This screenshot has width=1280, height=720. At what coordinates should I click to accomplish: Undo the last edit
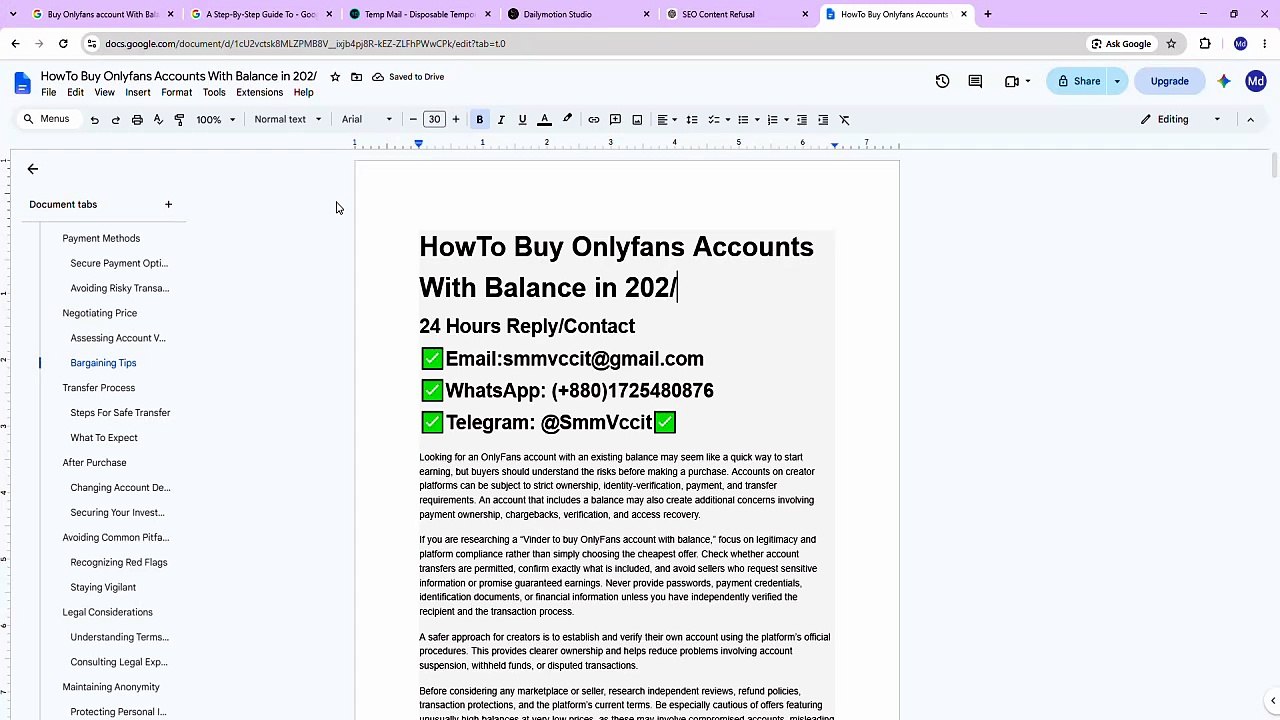(x=94, y=120)
